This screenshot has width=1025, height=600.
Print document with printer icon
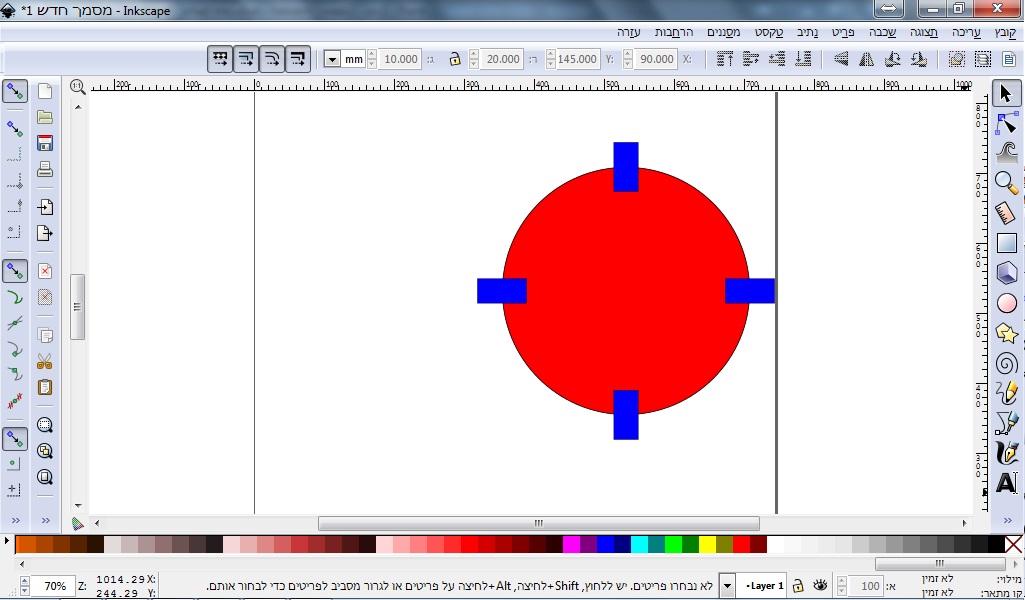point(44,169)
